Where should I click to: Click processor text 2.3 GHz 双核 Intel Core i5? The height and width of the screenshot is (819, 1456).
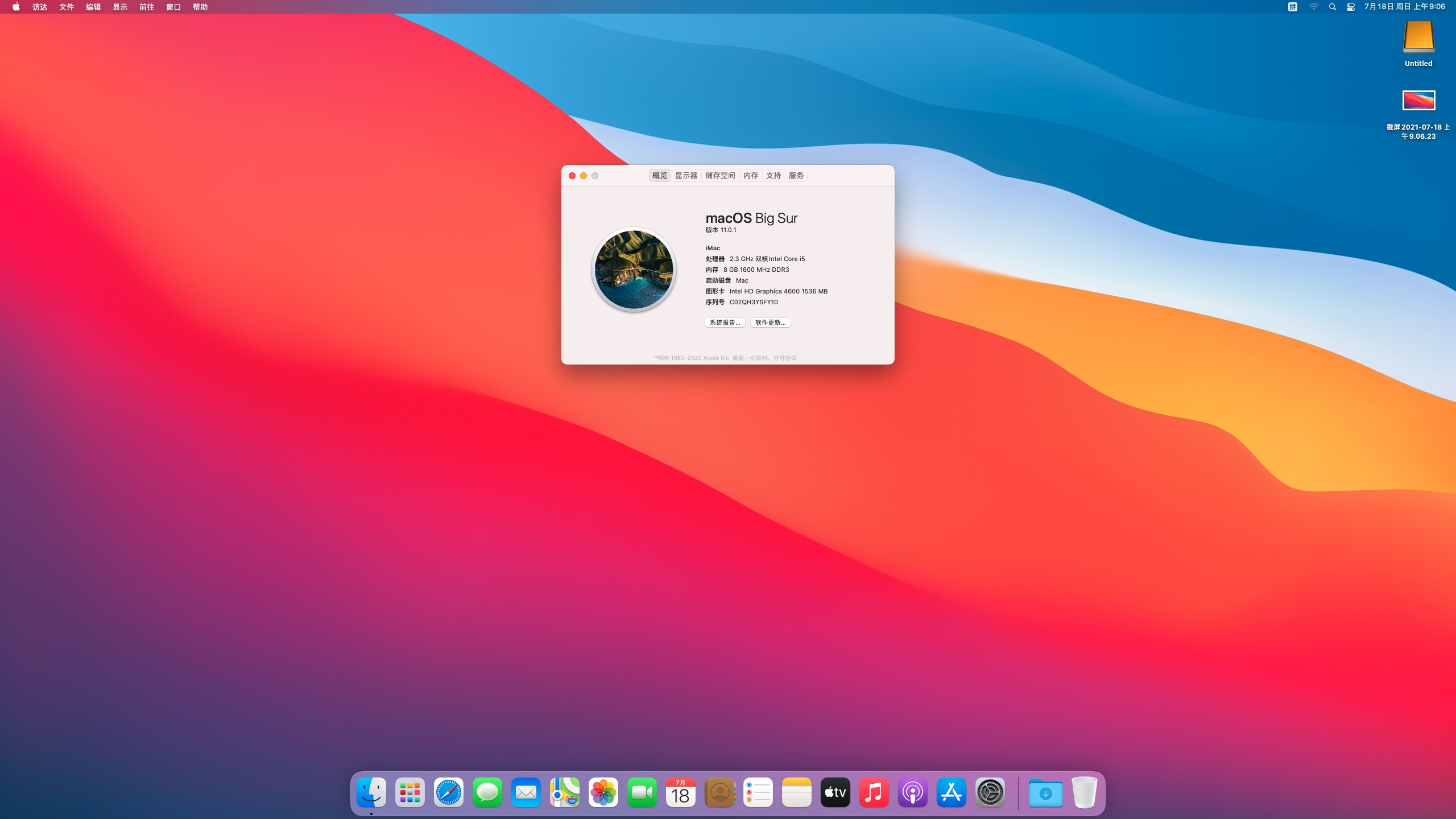click(x=767, y=259)
